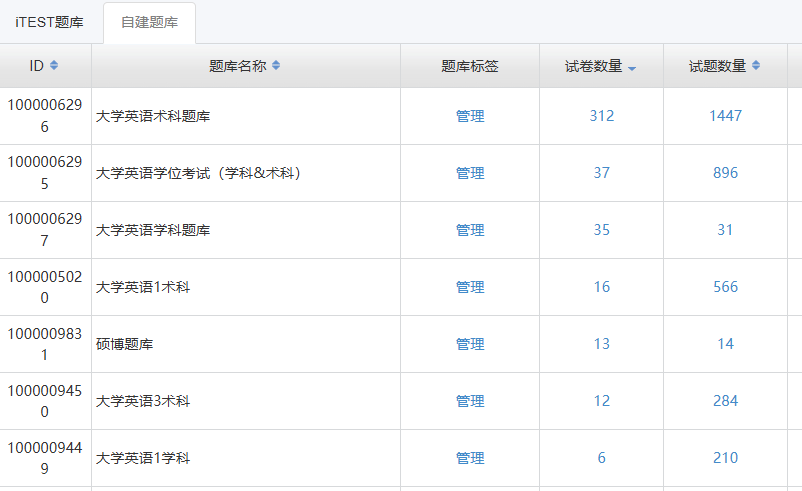Click paper count 13 for 硕博题库
802x491 pixels.
coord(601,344)
